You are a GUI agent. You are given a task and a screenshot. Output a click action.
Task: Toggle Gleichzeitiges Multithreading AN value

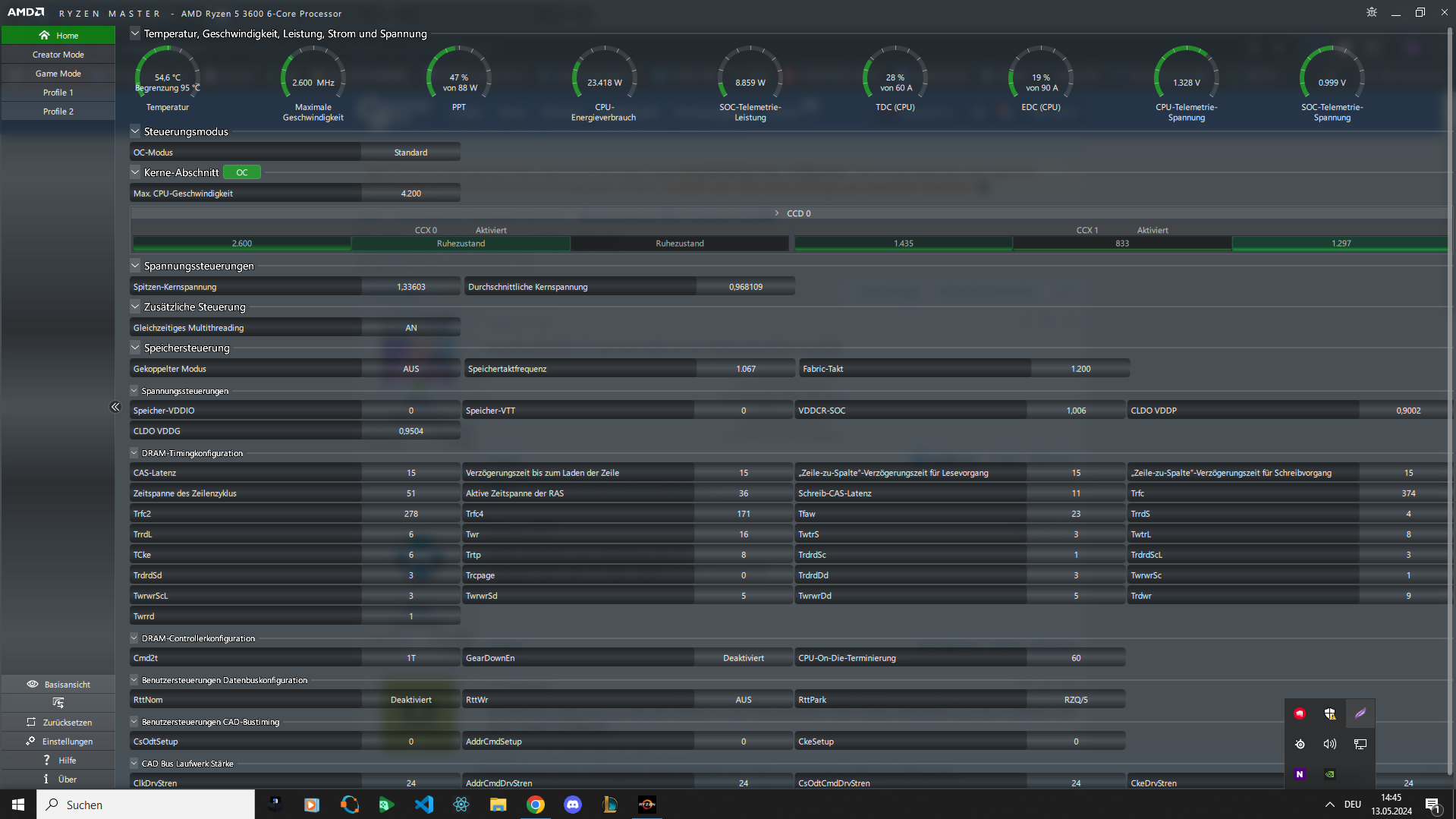click(411, 328)
